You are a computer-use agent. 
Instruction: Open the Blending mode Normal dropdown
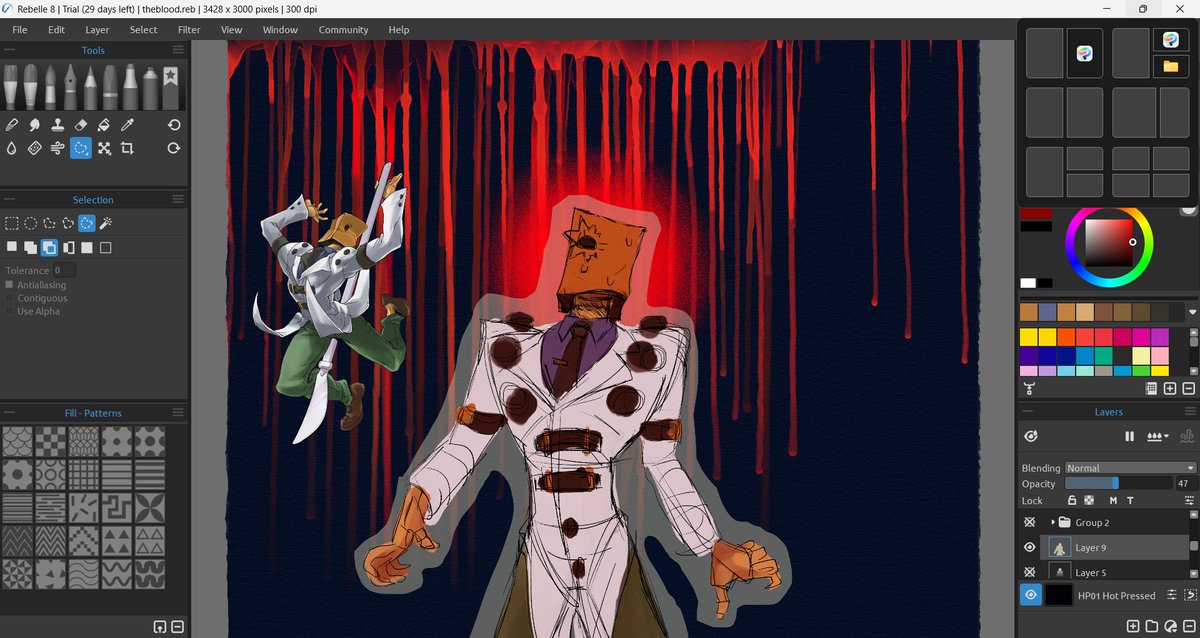pyautogui.click(x=1130, y=468)
